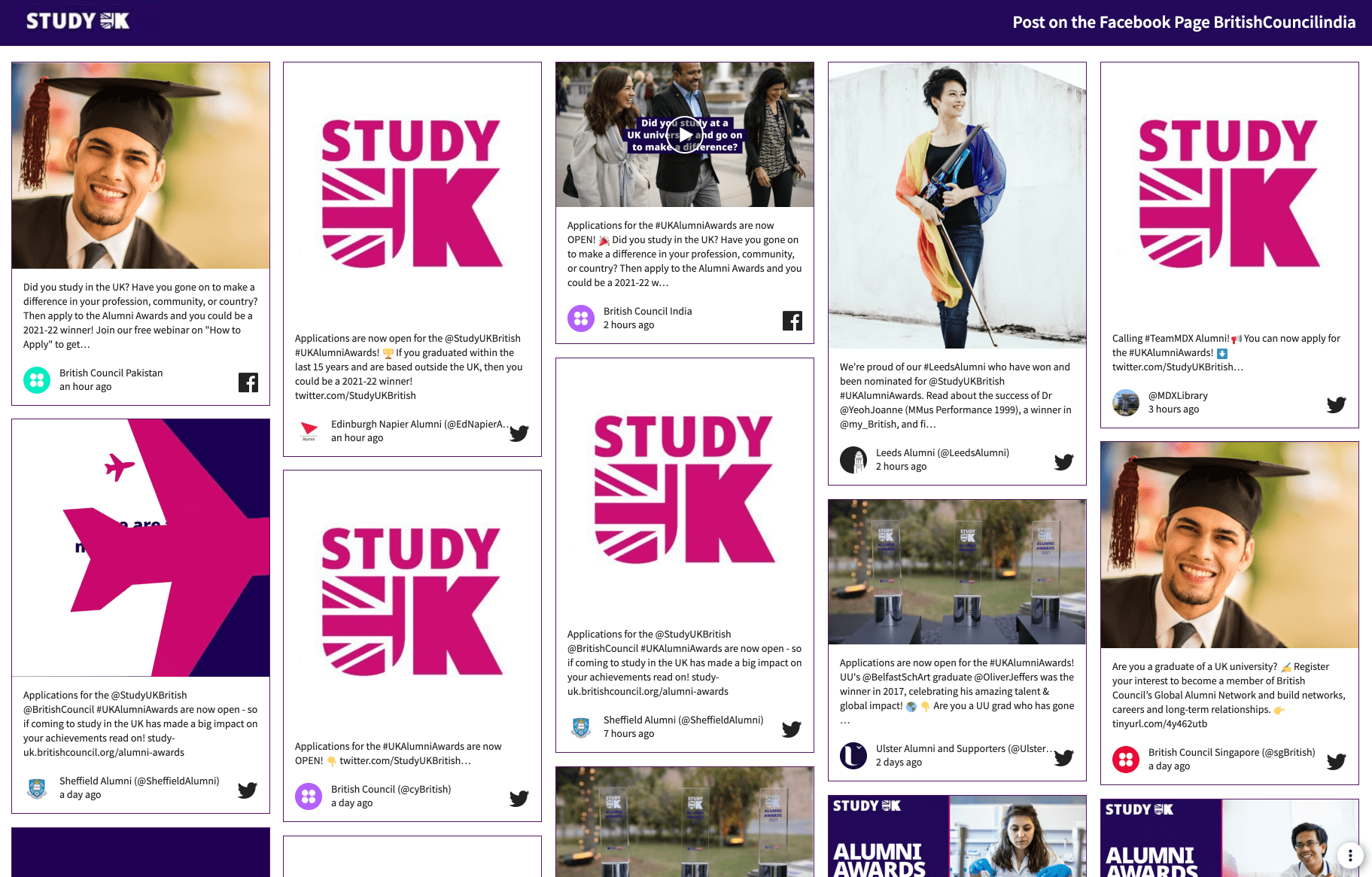Open Ulster Alumni and Supporters author name

click(x=964, y=749)
